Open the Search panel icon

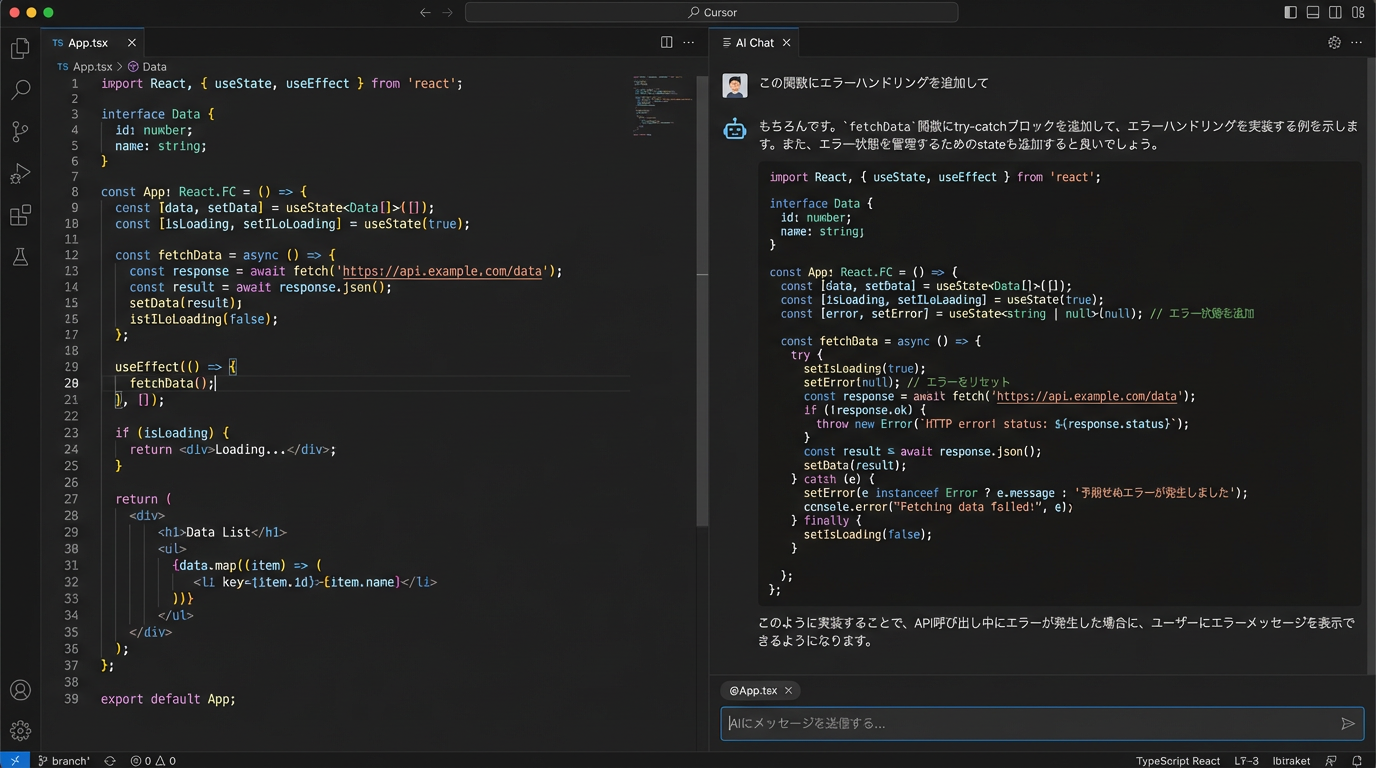click(x=20, y=89)
